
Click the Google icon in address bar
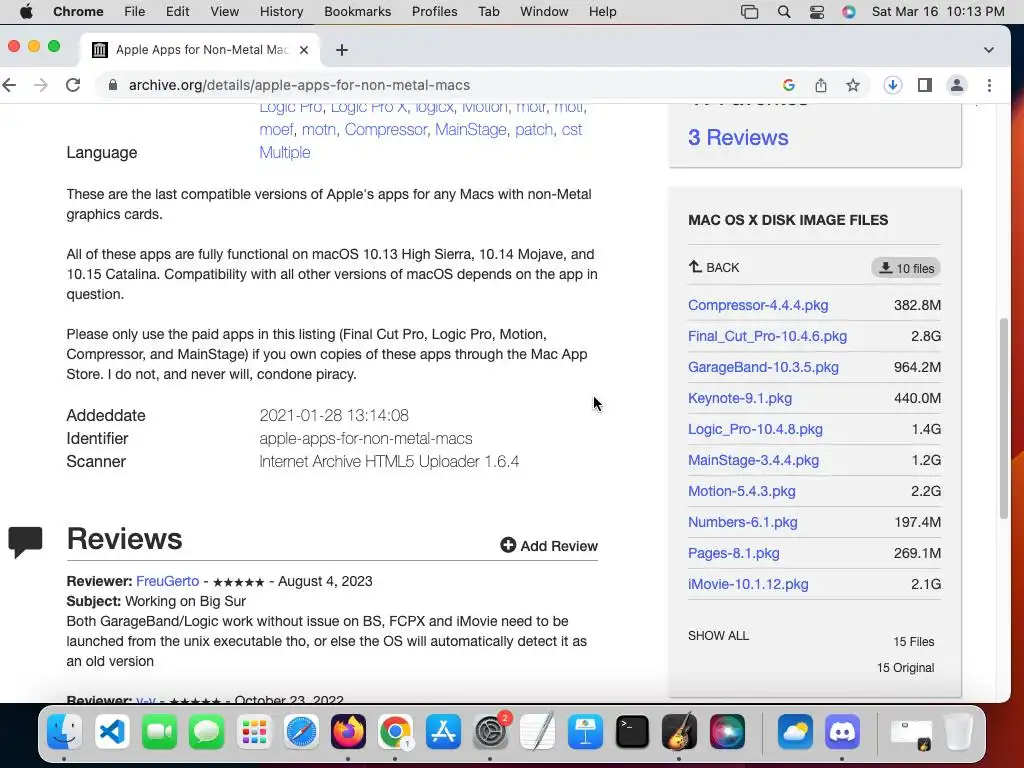click(x=789, y=85)
